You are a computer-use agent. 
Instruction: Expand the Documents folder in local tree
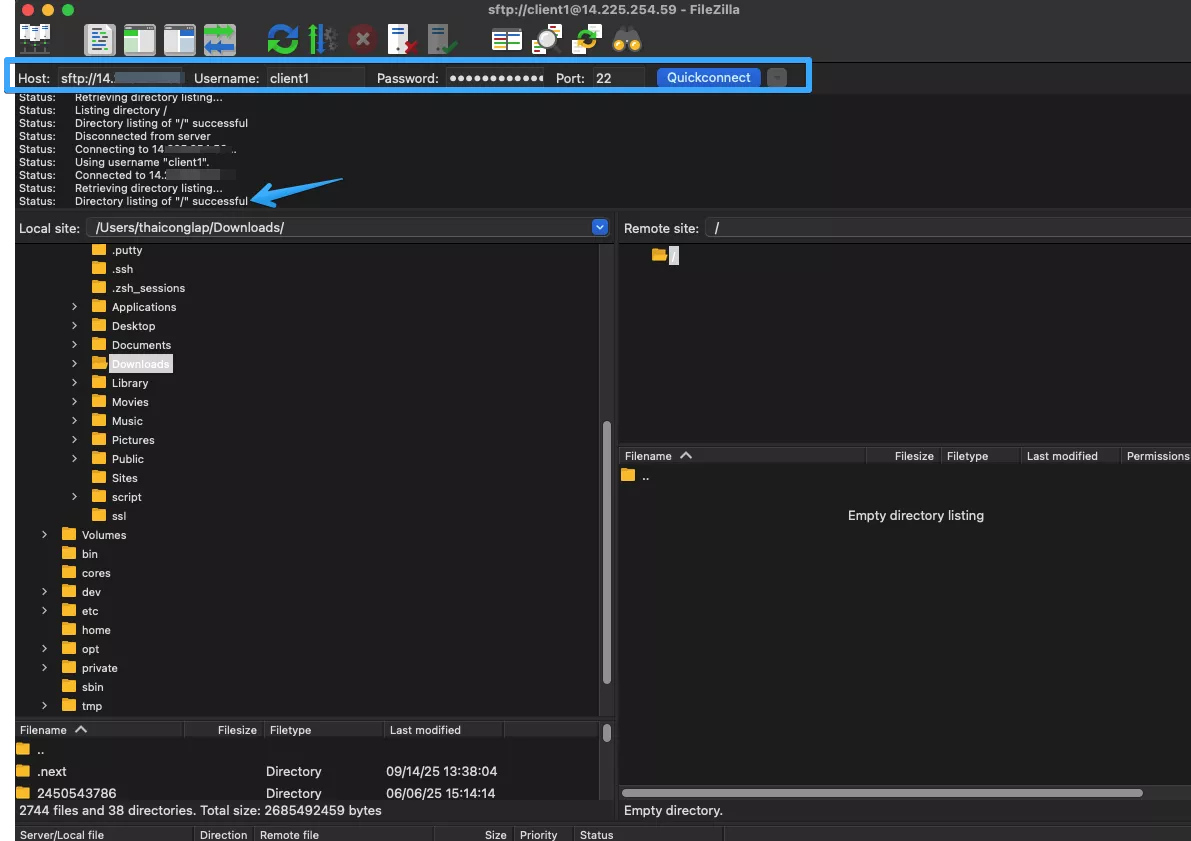point(74,344)
